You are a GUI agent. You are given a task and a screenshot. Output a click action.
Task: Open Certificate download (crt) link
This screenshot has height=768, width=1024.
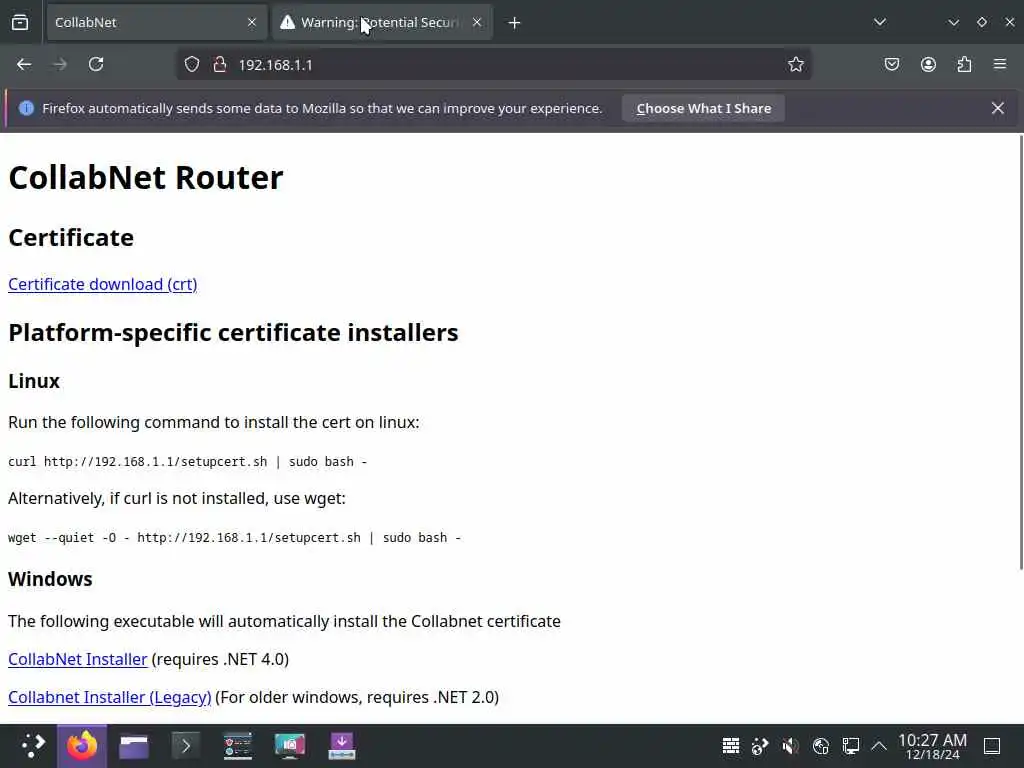coord(103,285)
